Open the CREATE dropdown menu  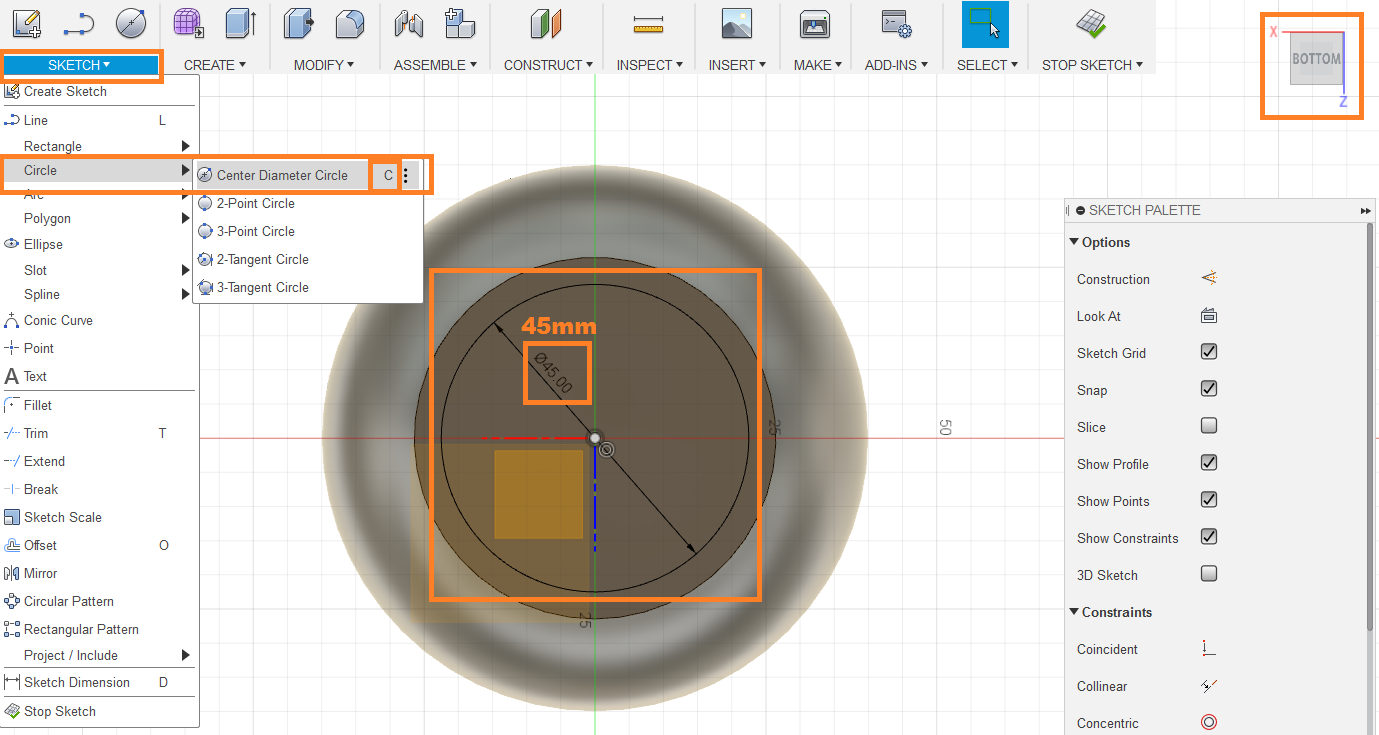215,65
